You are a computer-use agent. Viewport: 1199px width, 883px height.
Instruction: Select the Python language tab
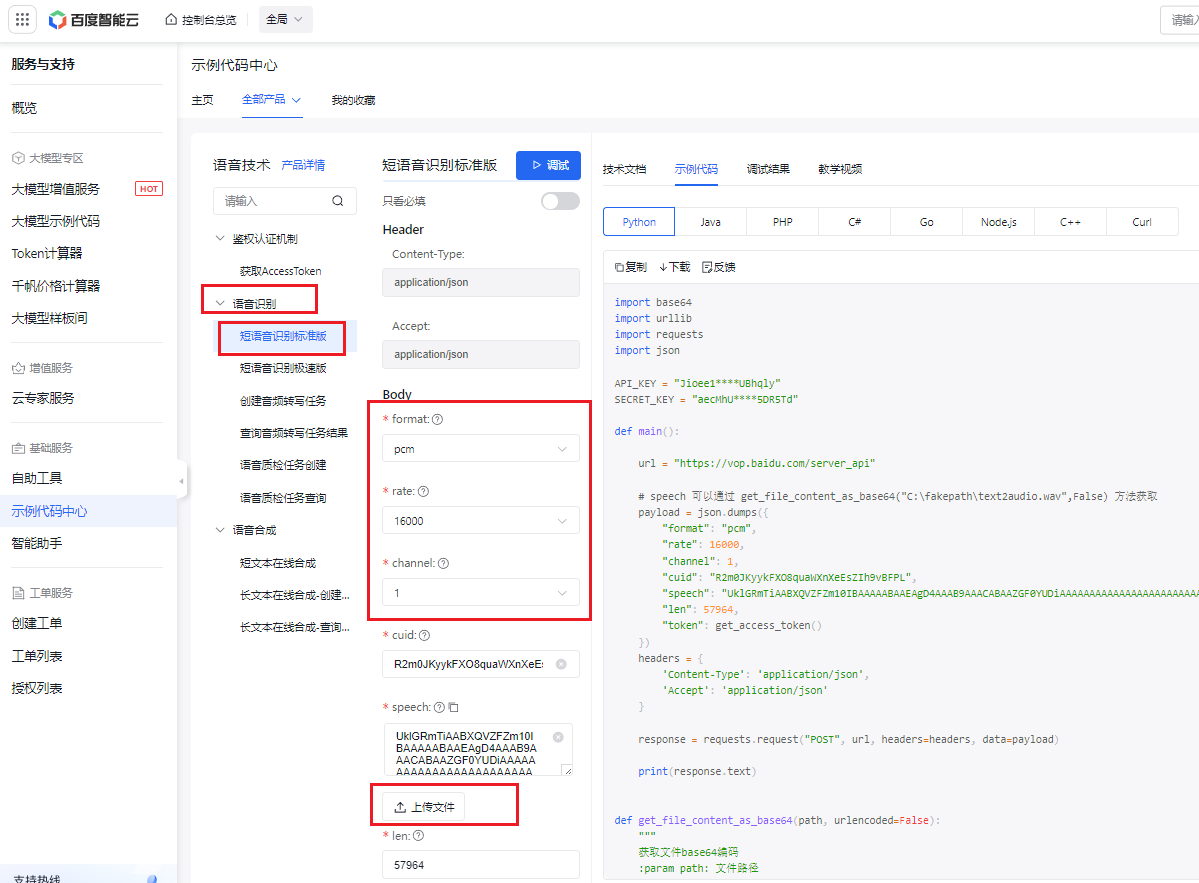[639, 222]
